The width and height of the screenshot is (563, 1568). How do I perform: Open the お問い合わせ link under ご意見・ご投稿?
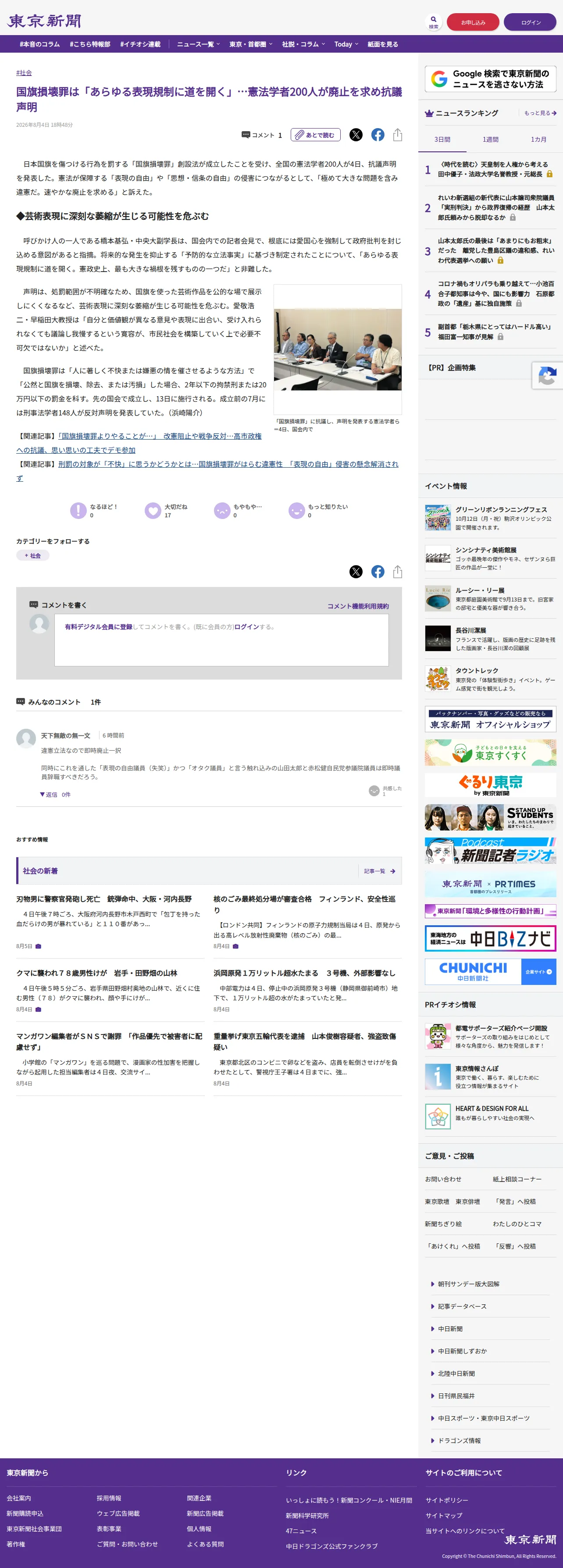click(x=443, y=1179)
